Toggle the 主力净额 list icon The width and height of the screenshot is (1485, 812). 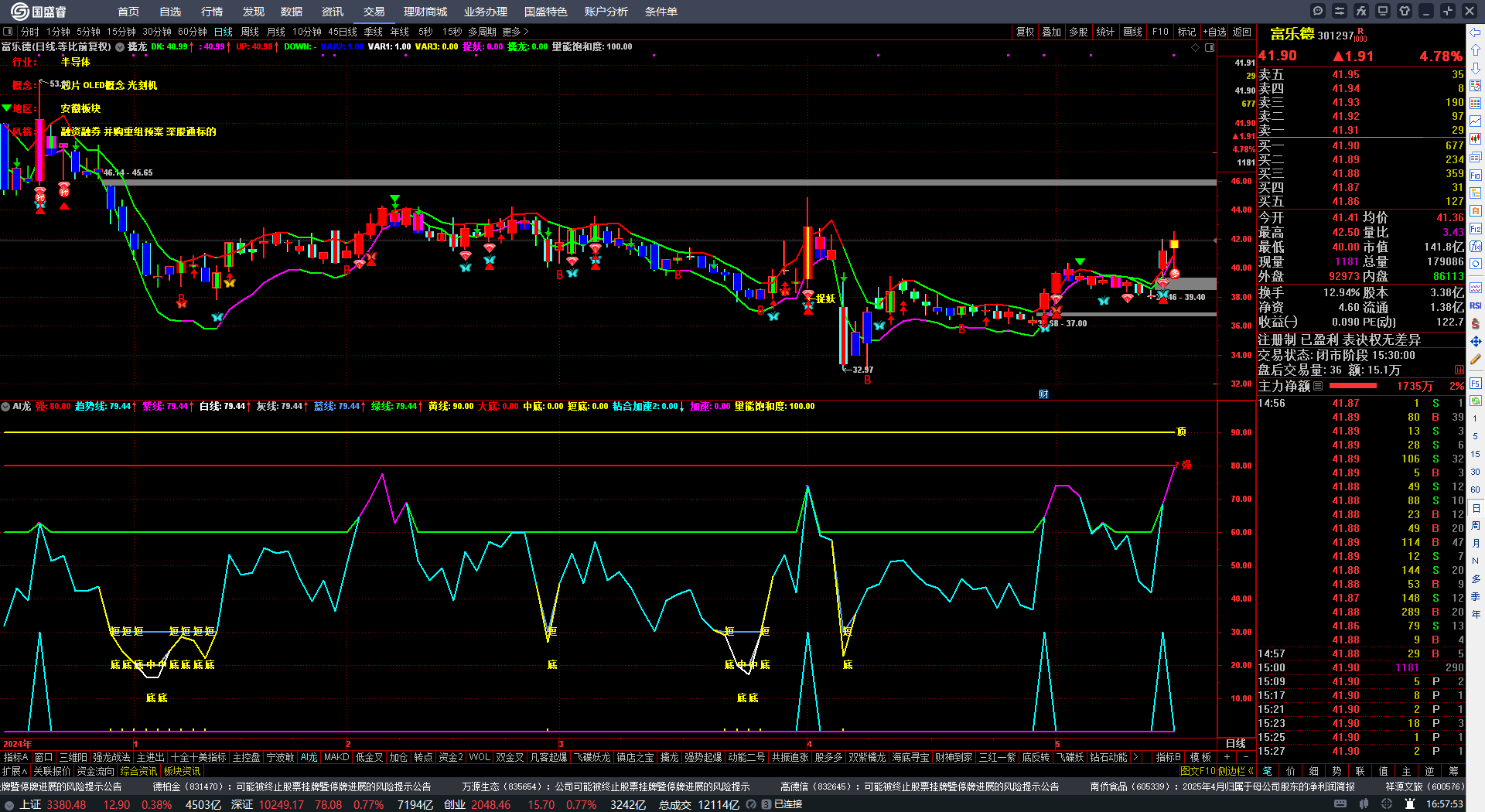point(1318,386)
